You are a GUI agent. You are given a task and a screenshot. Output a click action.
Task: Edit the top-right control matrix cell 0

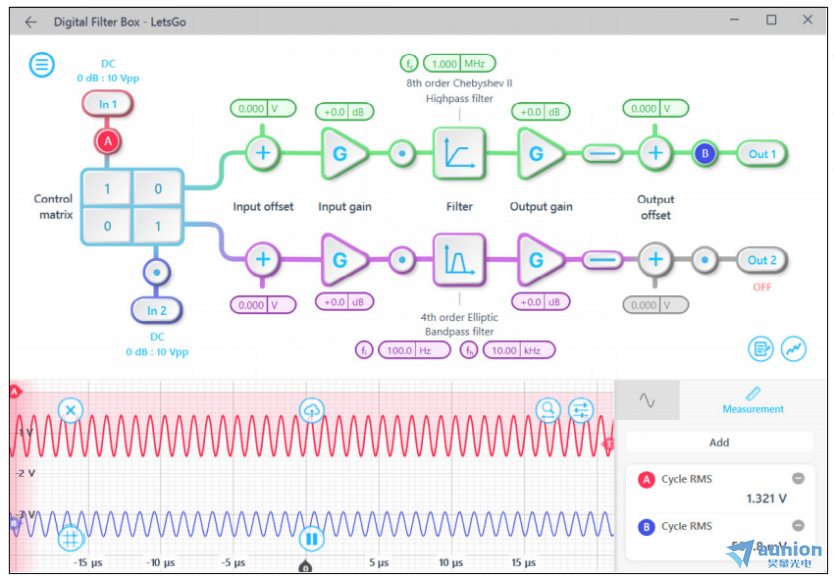[158, 188]
